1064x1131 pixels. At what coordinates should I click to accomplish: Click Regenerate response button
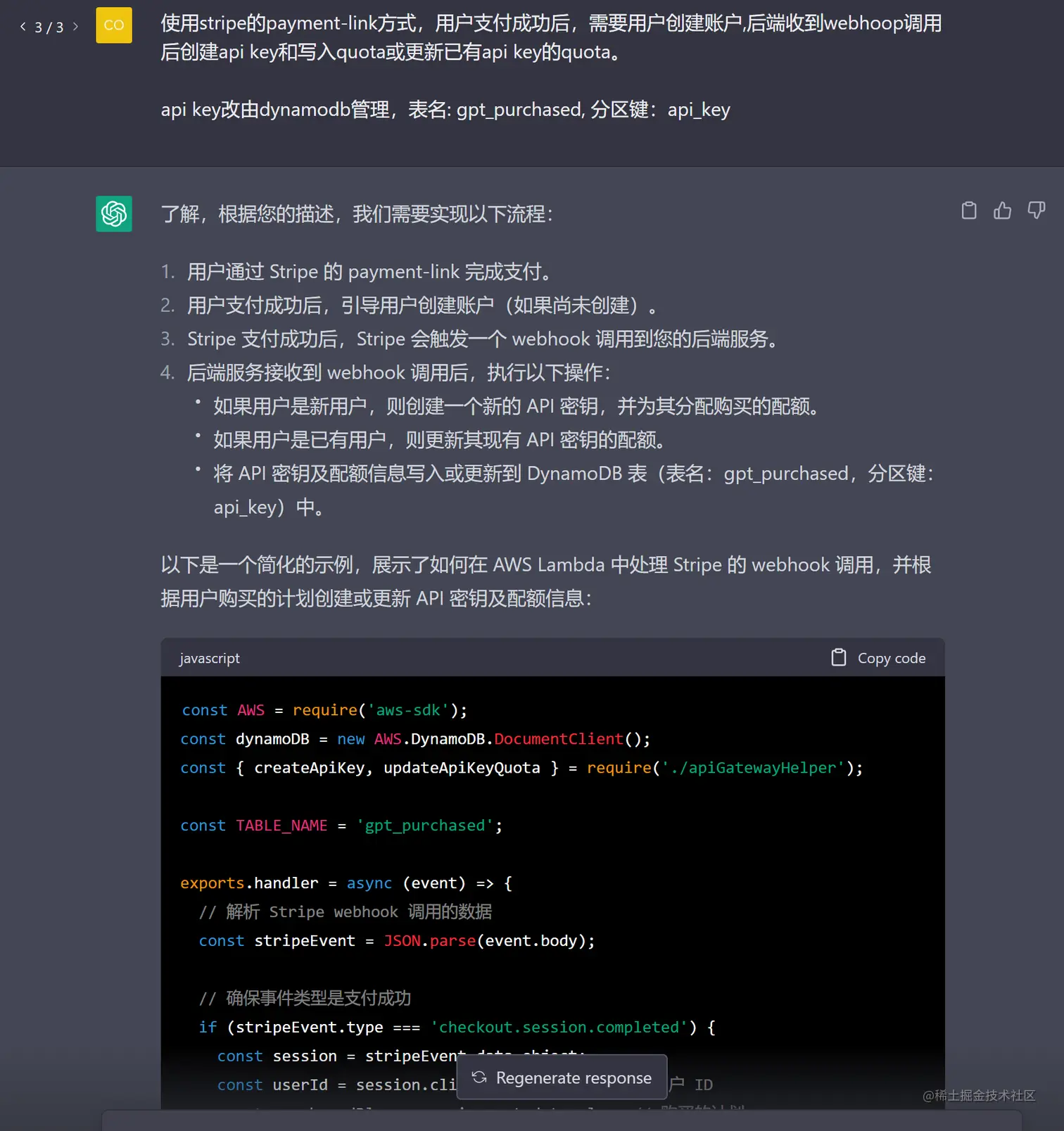[562, 1077]
